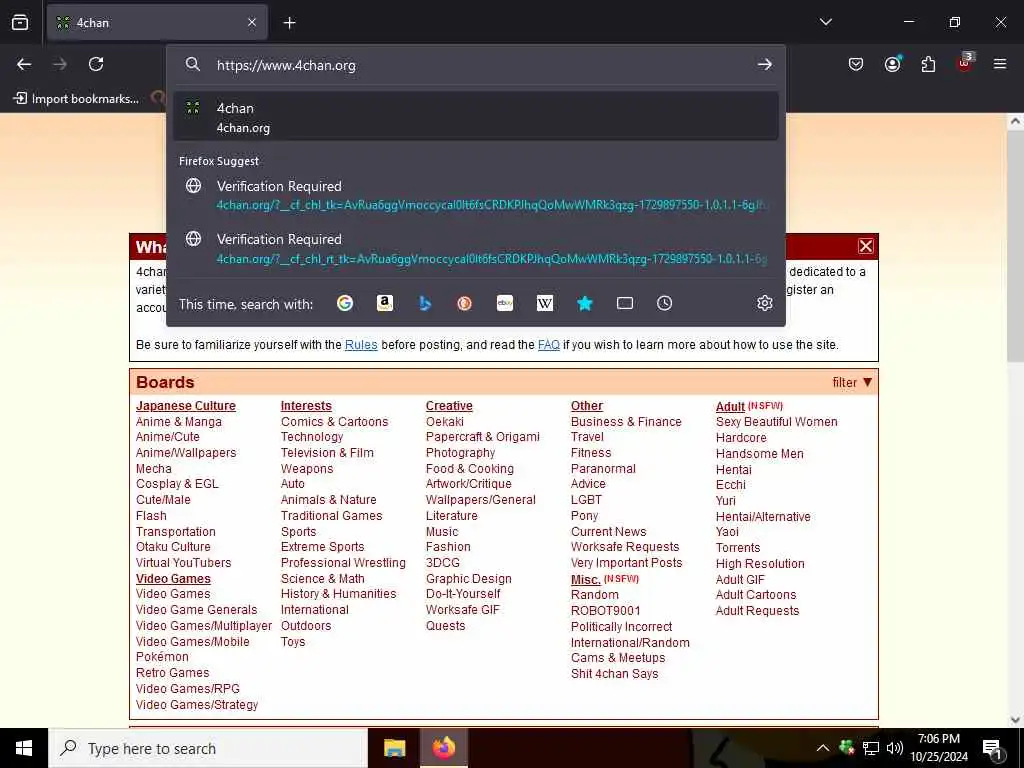Open the Firefox View icon

pos(20,22)
